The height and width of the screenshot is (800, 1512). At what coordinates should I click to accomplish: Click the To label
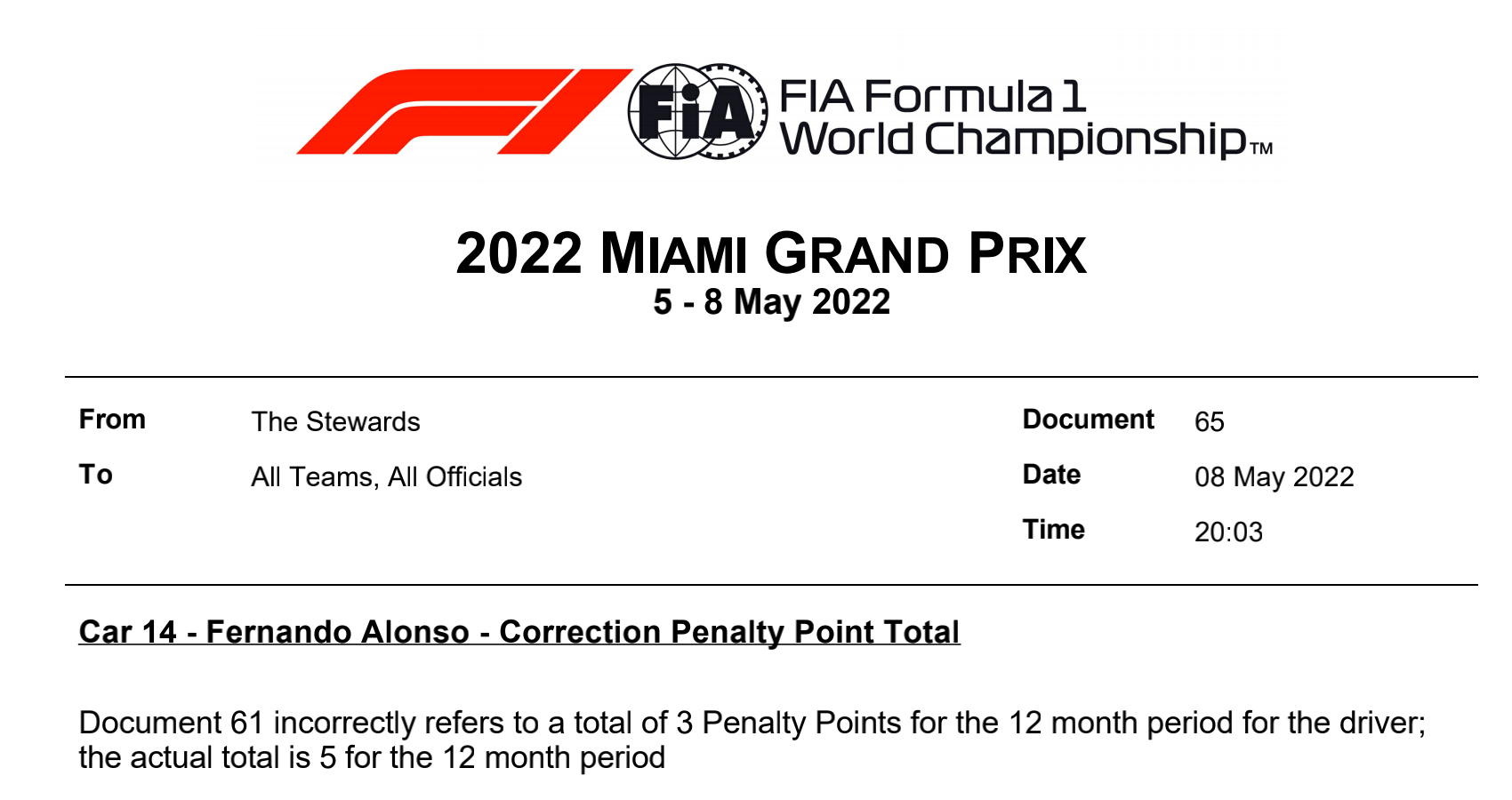[x=96, y=475]
